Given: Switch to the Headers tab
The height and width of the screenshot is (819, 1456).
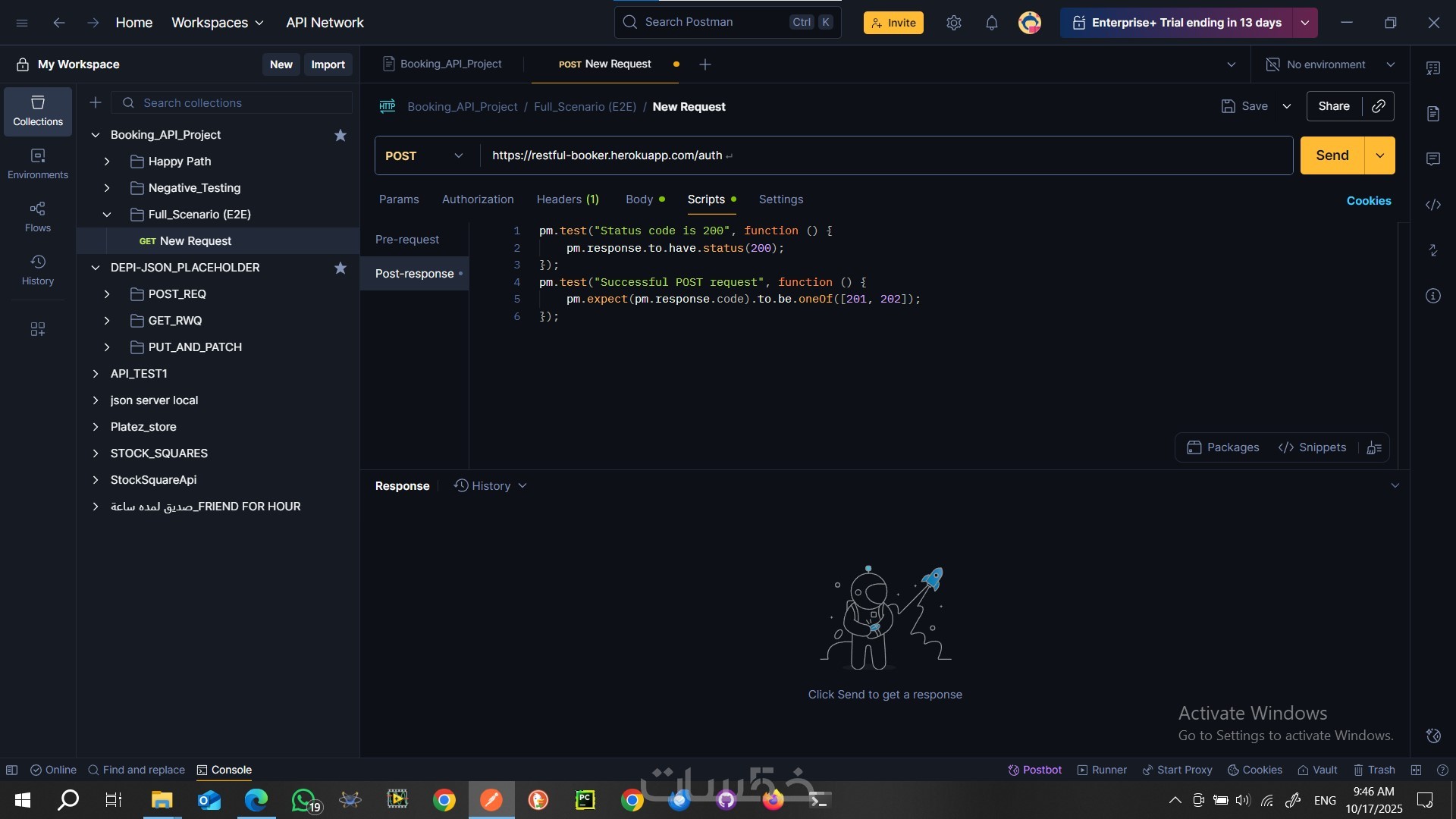Looking at the screenshot, I should pyautogui.click(x=567, y=199).
